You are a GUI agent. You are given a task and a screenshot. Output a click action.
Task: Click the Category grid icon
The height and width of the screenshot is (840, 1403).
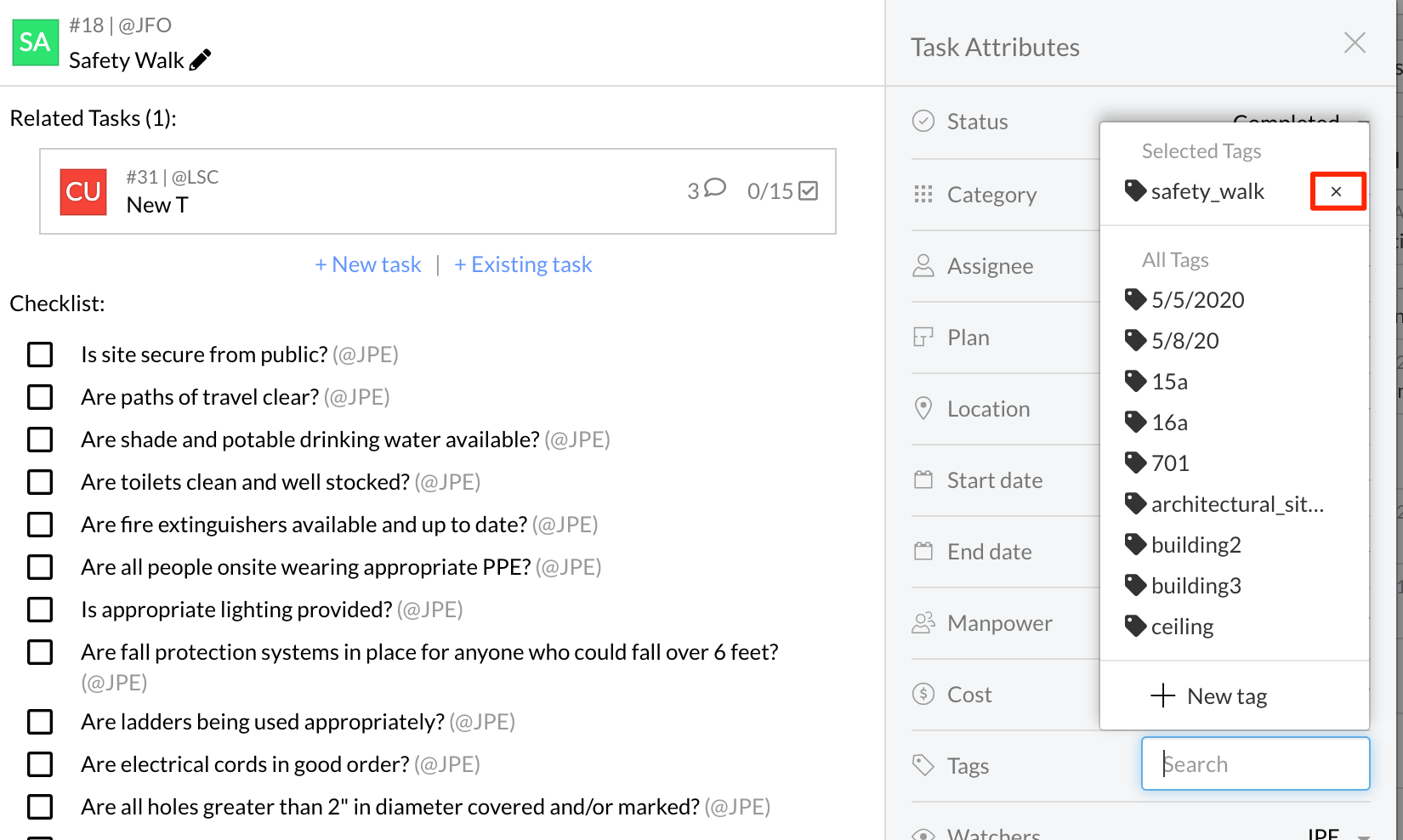pos(923,195)
